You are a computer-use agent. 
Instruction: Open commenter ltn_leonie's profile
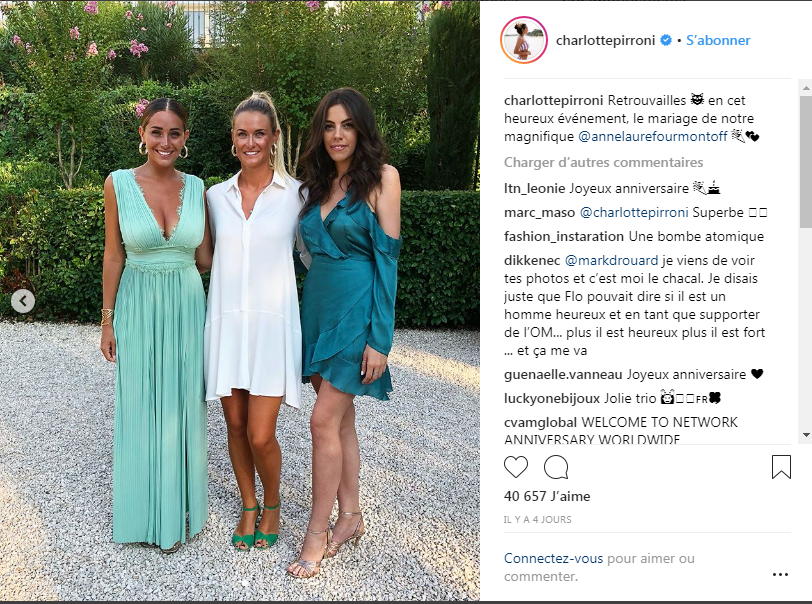pyautogui.click(x=534, y=188)
